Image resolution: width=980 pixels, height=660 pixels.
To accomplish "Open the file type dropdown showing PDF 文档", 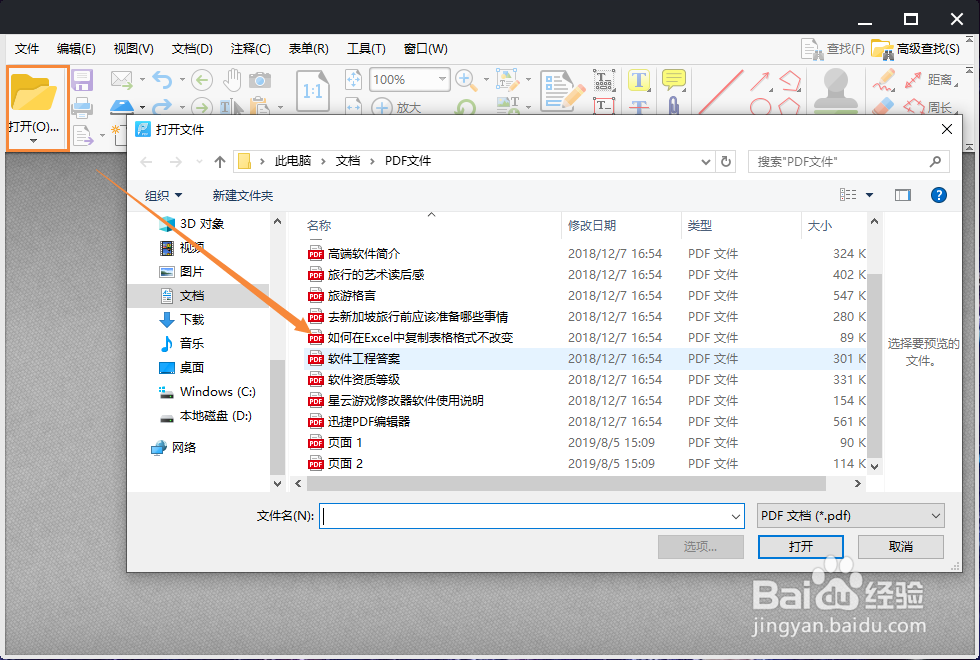I will 849,515.
